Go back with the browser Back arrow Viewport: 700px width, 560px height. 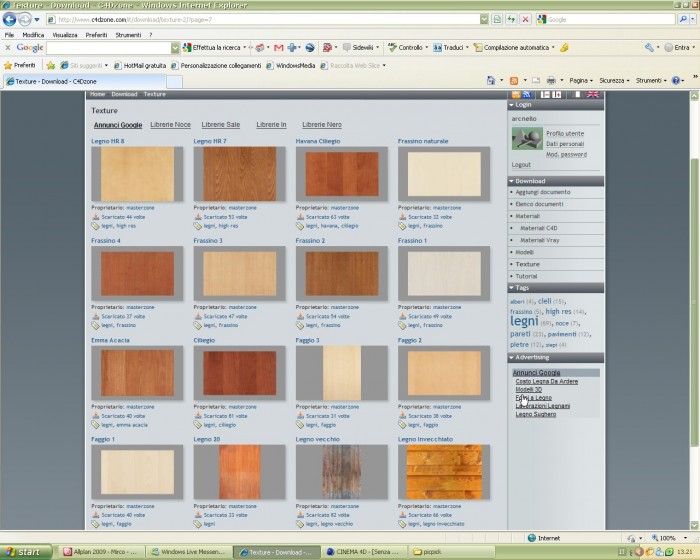9,19
